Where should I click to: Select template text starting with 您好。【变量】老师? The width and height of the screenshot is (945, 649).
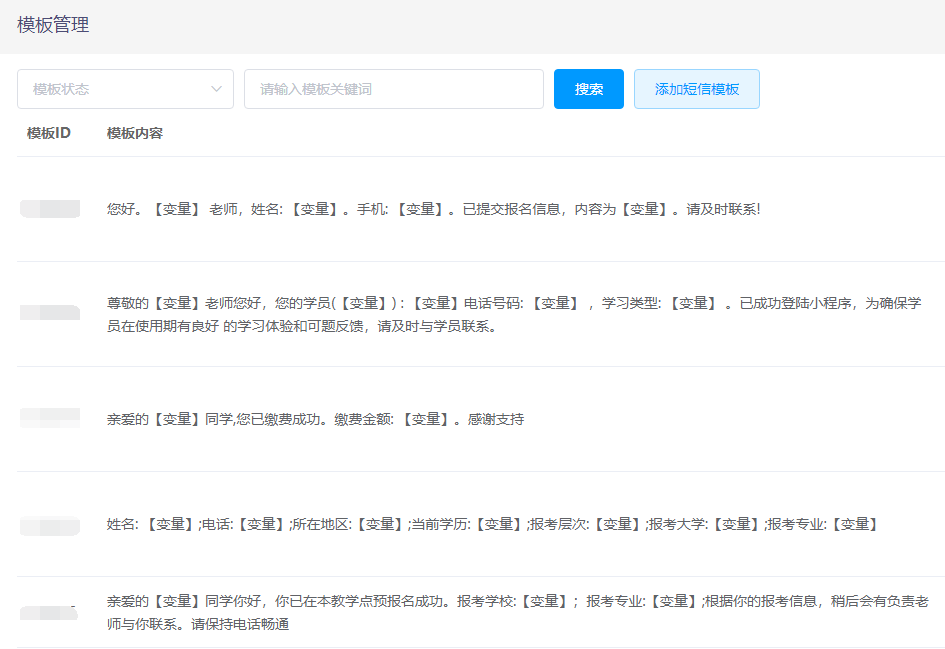pos(433,209)
